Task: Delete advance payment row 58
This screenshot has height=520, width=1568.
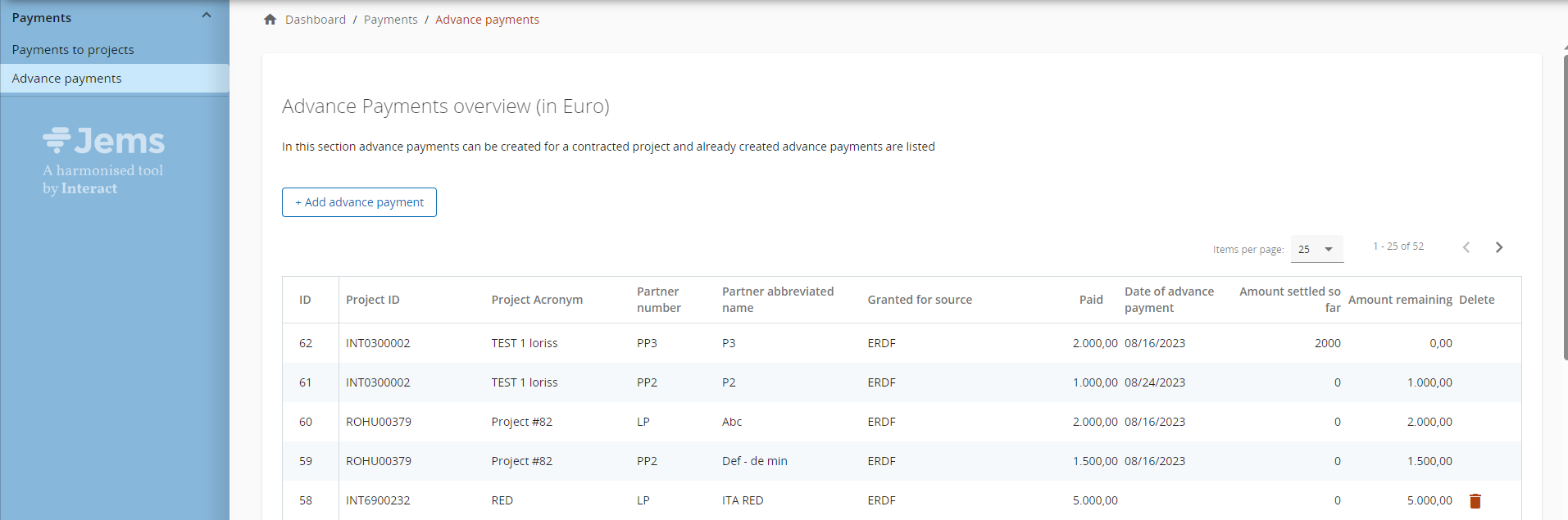Action: tap(1475, 501)
